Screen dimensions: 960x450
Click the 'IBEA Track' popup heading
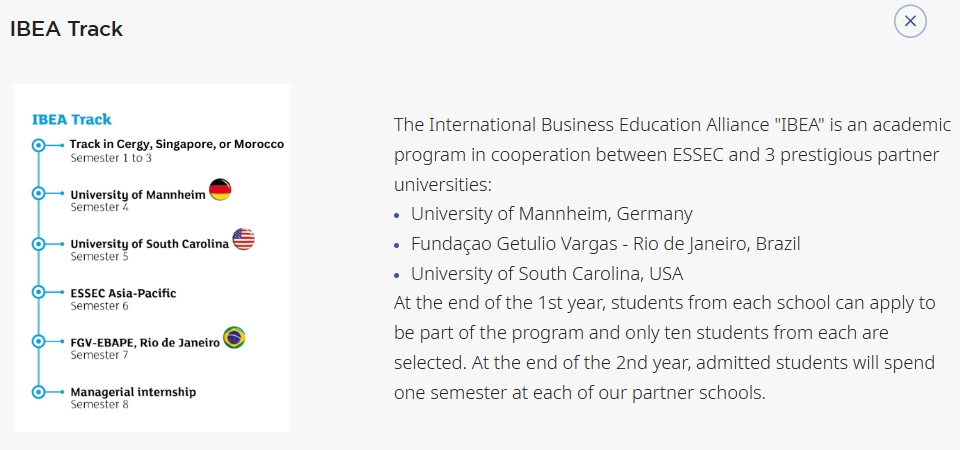(66, 29)
